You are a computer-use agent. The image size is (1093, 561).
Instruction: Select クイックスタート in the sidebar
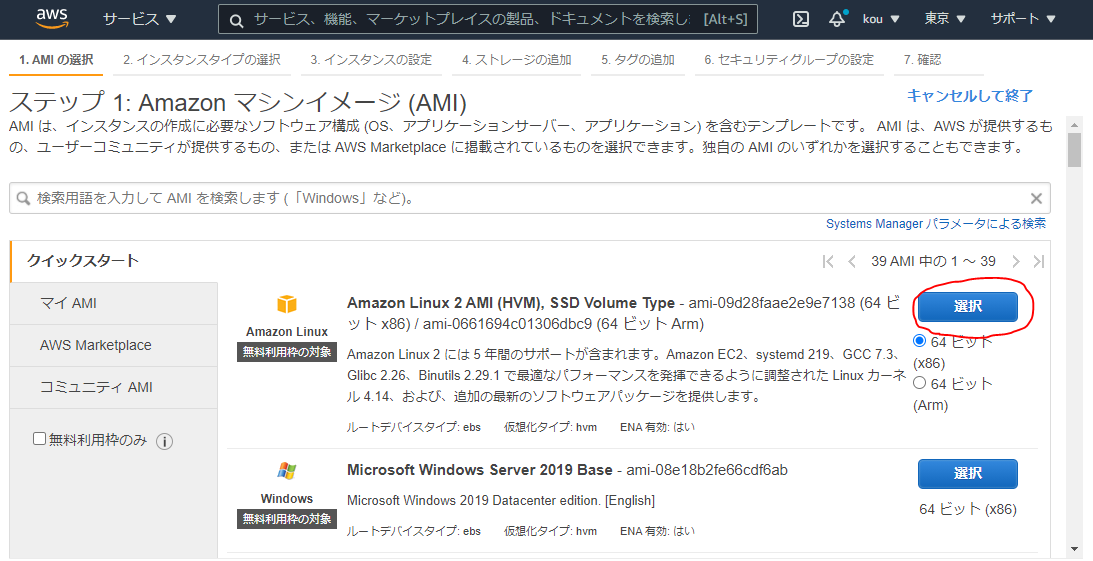(x=83, y=261)
